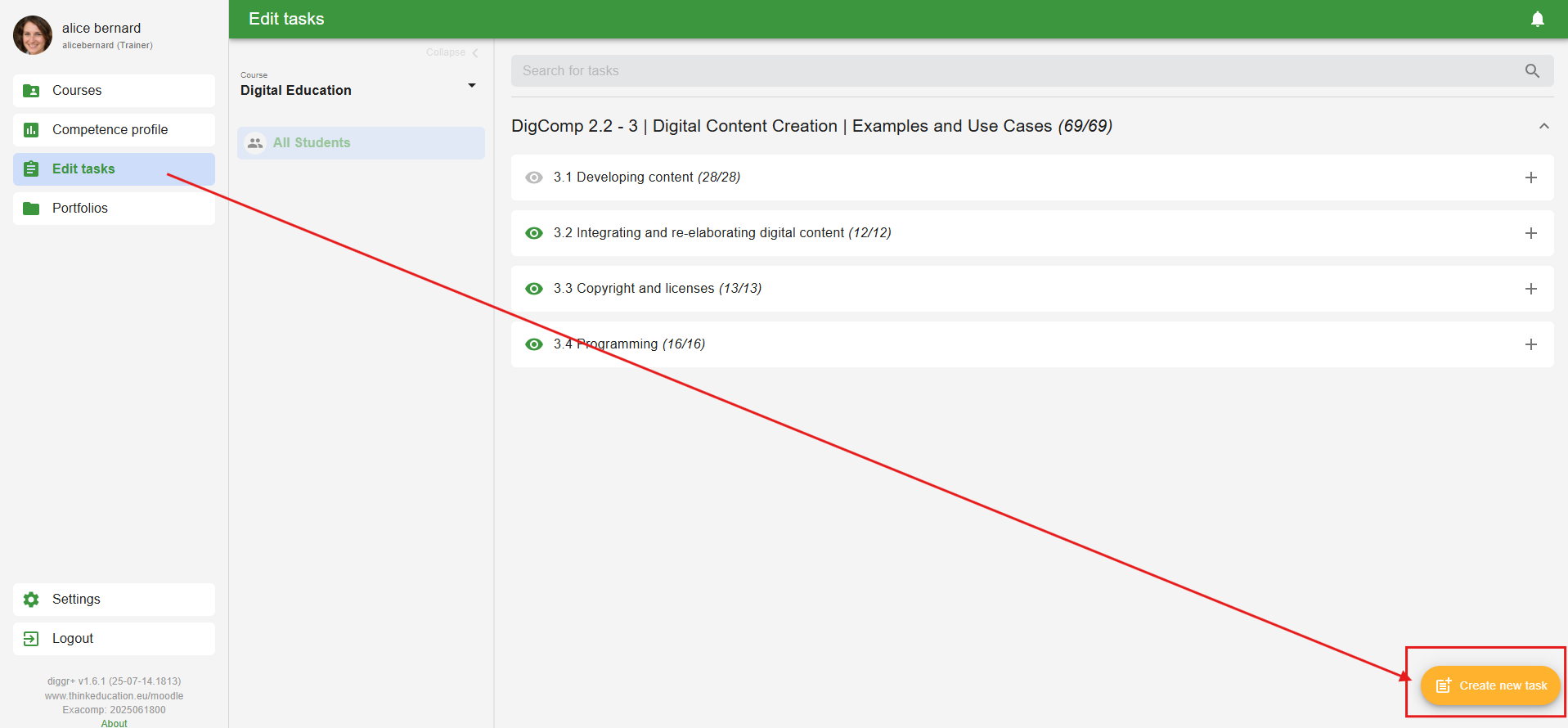1568x728 pixels.
Task: Click the Portfolios folder icon
Action: coord(31,209)
